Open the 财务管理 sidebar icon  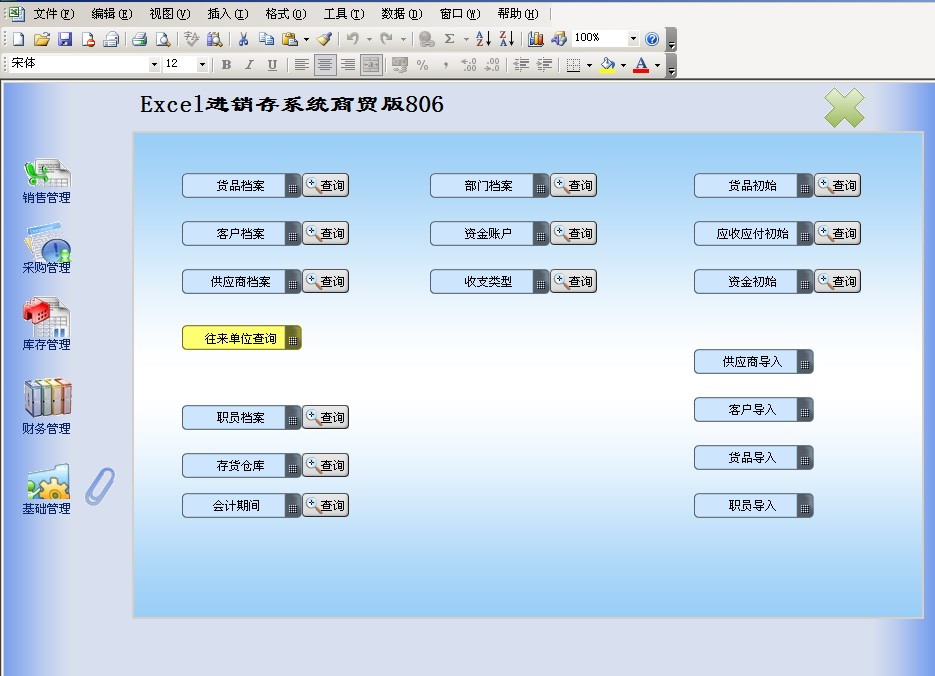(47, 406)
